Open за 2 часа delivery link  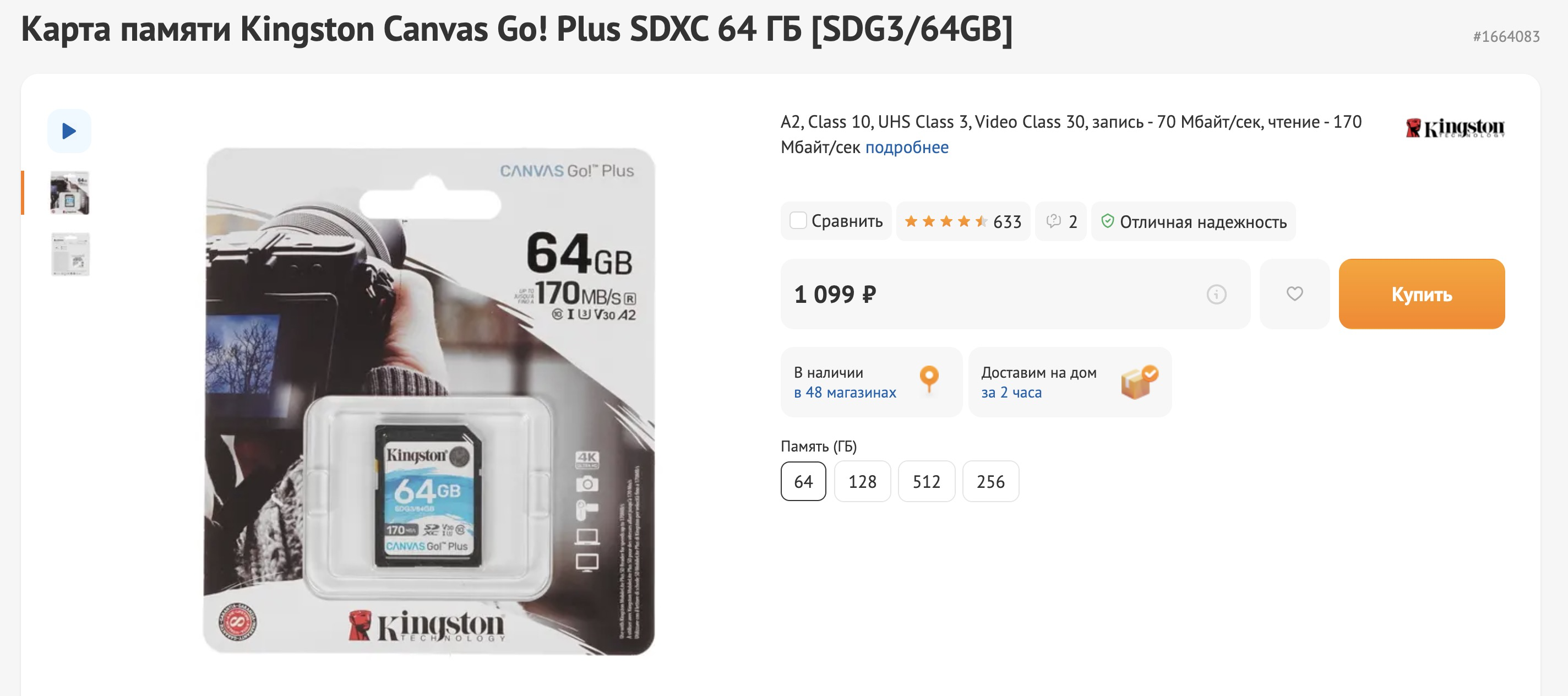coord(1011,393)
